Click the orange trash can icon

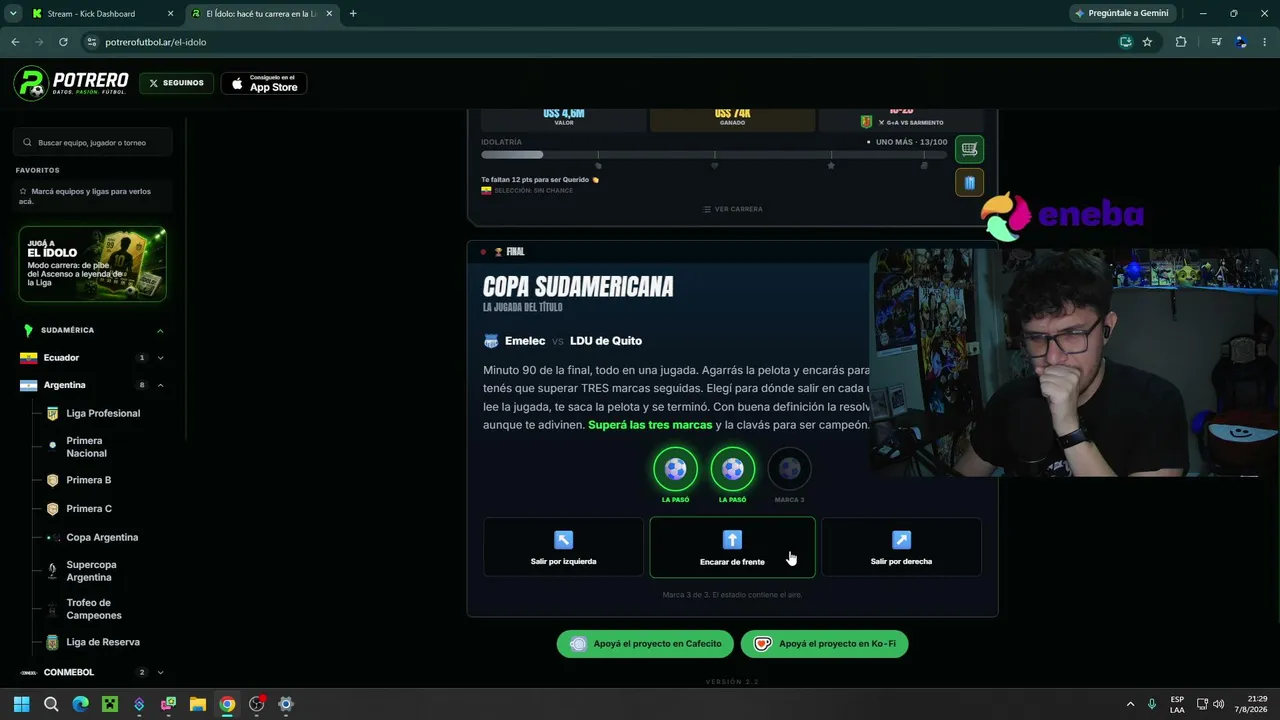coord(969,182)
